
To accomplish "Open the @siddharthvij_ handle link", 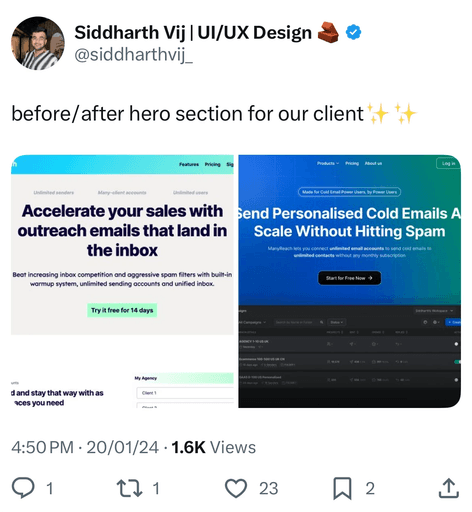I will [x=133, y=55].
